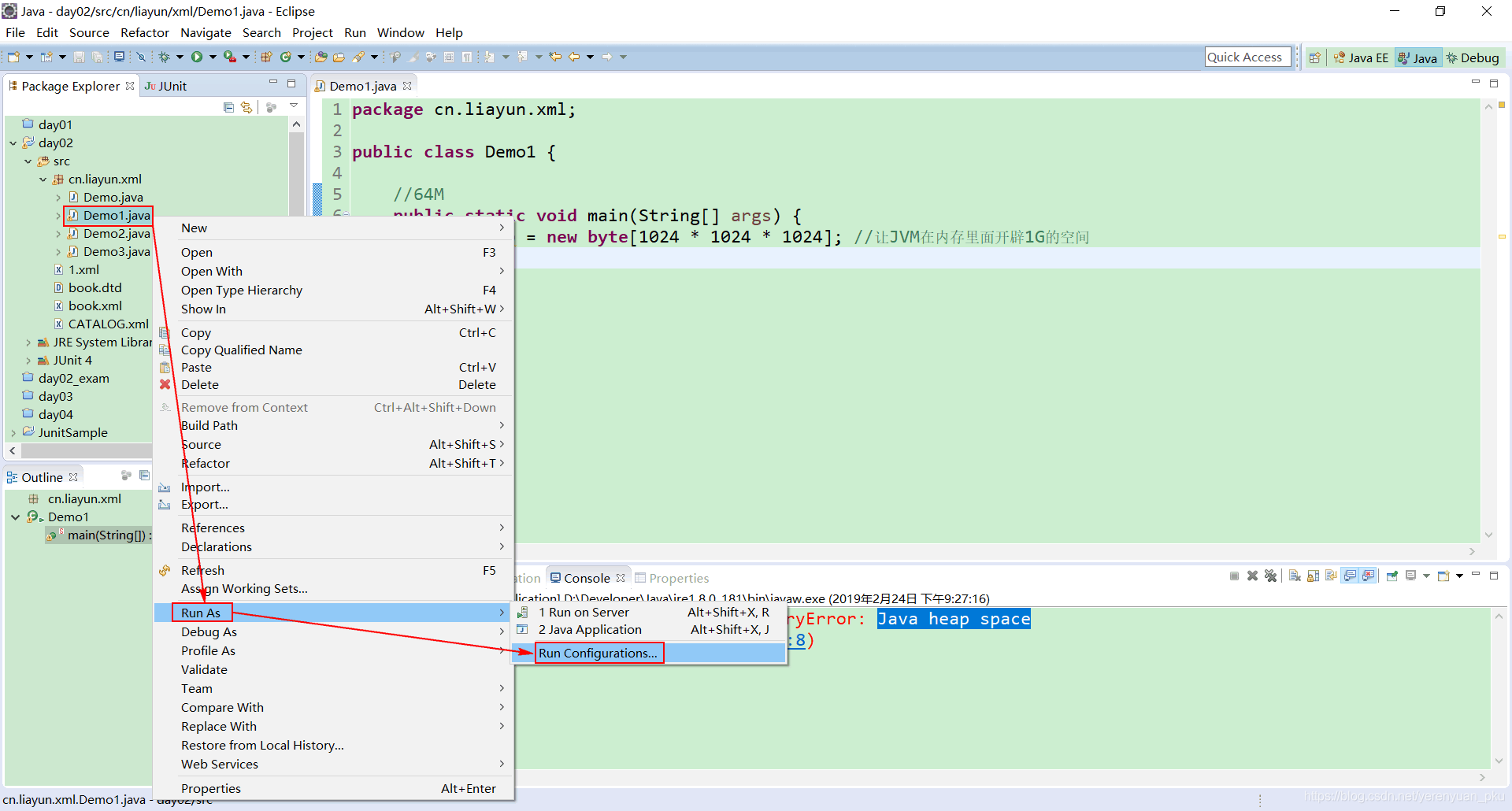The image size is (1512, 811).
Task: Click the Open Console icon
Action: click(x=1443, y=576)
